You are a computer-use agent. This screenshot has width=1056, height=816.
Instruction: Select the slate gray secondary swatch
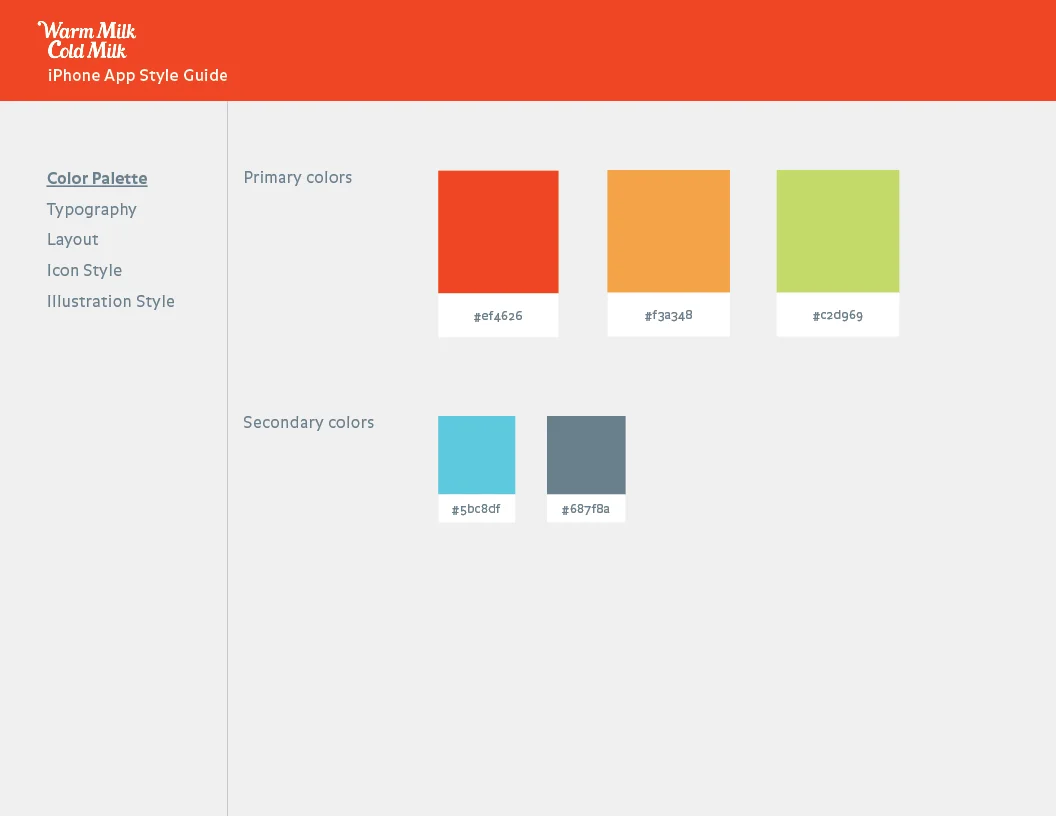click(586, 455)
